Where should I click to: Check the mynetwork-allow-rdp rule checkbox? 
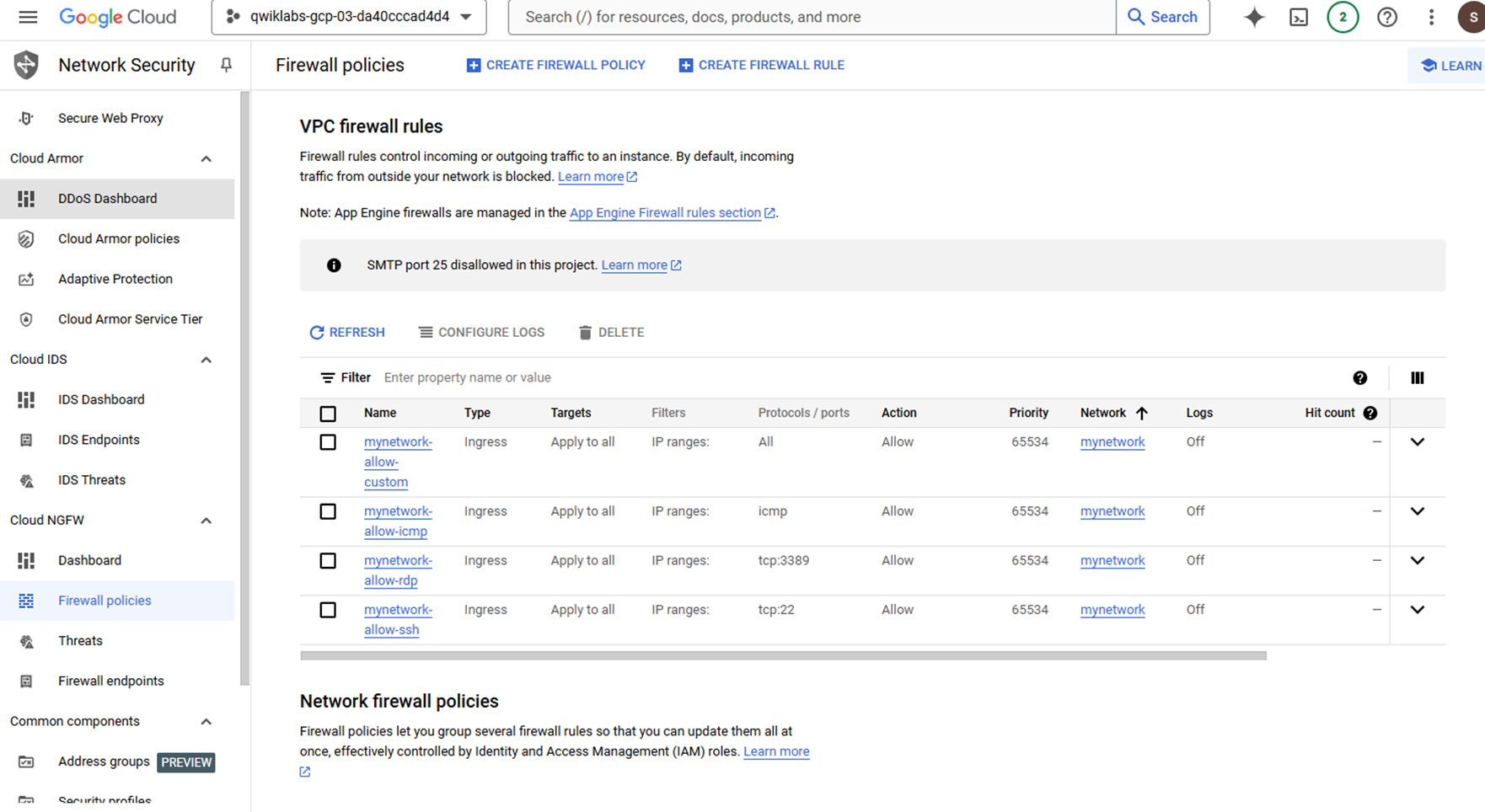[328, 561]
